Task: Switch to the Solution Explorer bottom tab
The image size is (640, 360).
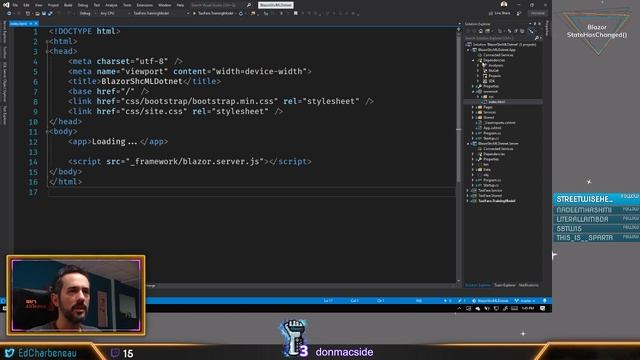Action: click(x=478, y=285)
